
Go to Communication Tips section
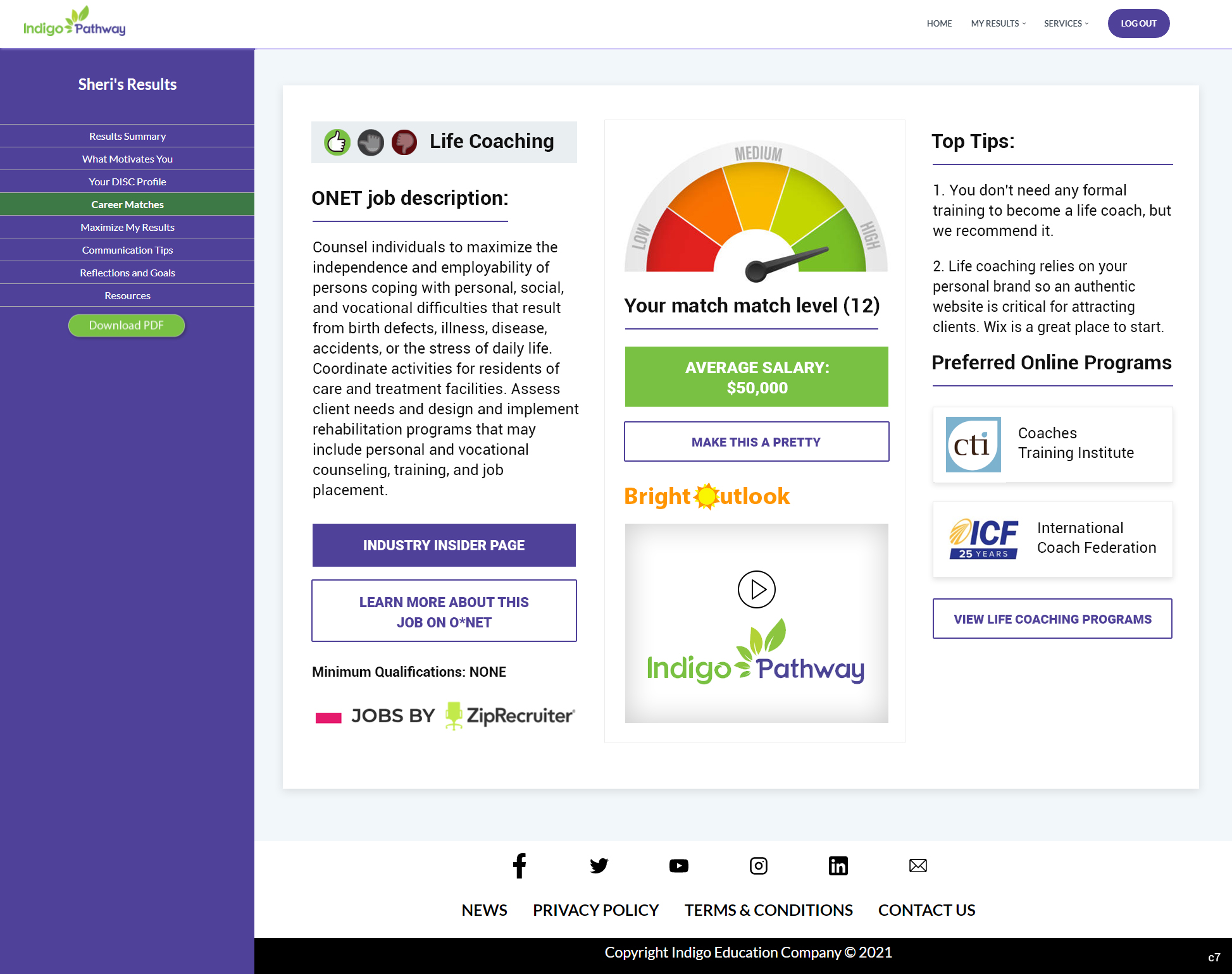click(127, 250)
